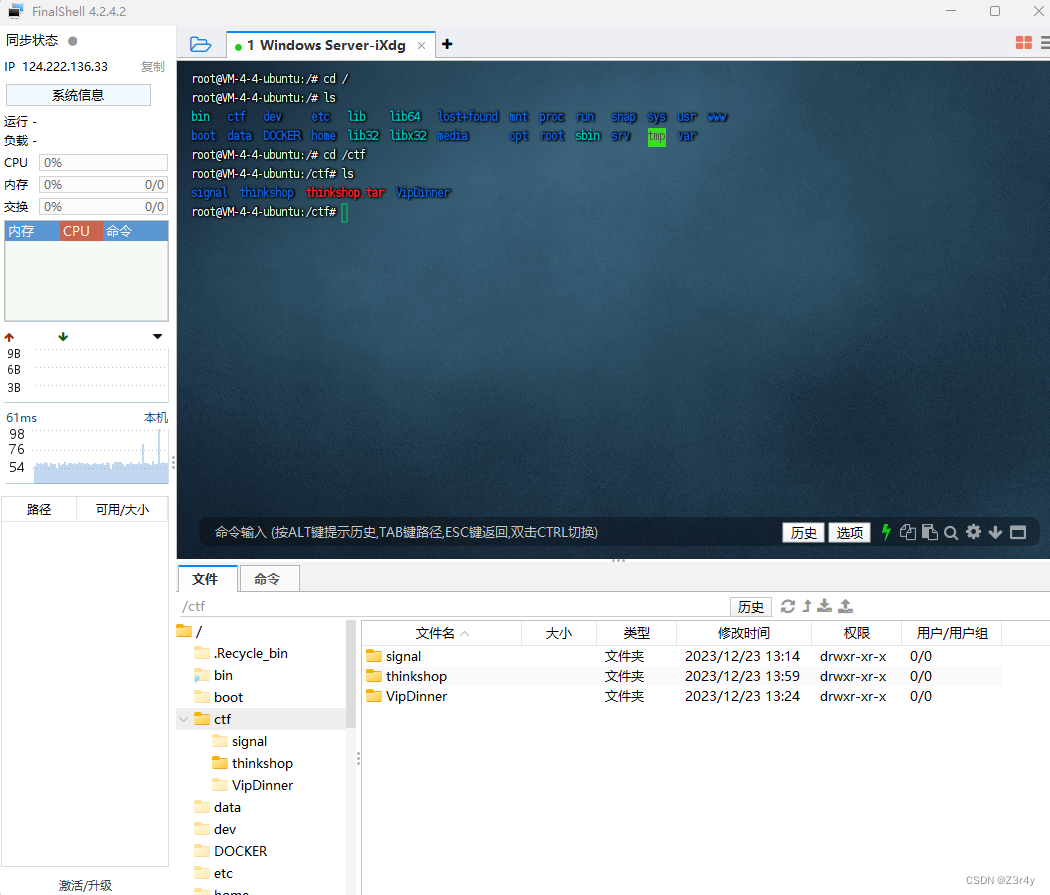Click the green lightning quick command icon
Image resolution: width=1050 pixels, height=895 pixels.
tap(886, 532)
